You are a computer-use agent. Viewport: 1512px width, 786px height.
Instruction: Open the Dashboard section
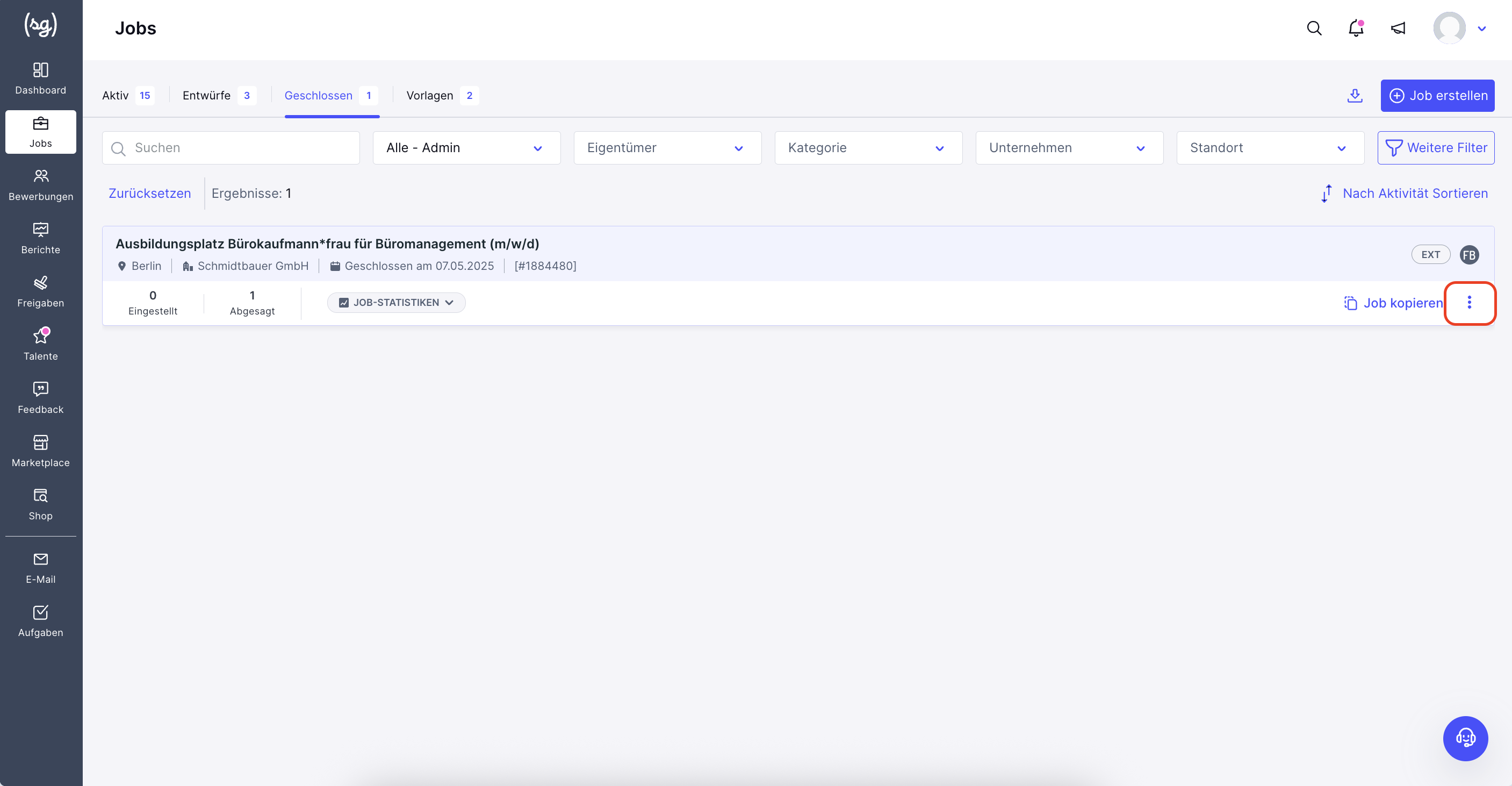click(40, 78)
